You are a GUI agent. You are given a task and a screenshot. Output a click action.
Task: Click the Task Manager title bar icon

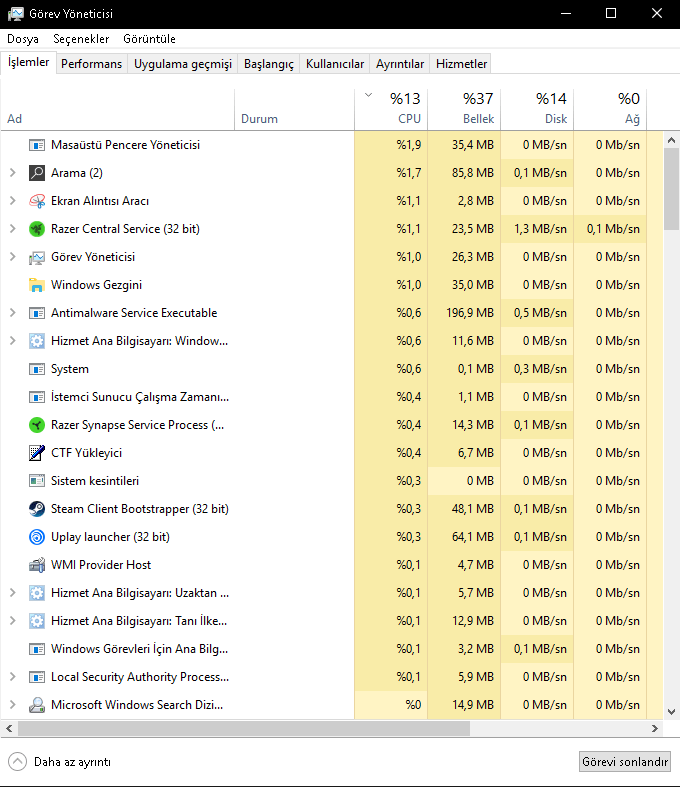16,14
